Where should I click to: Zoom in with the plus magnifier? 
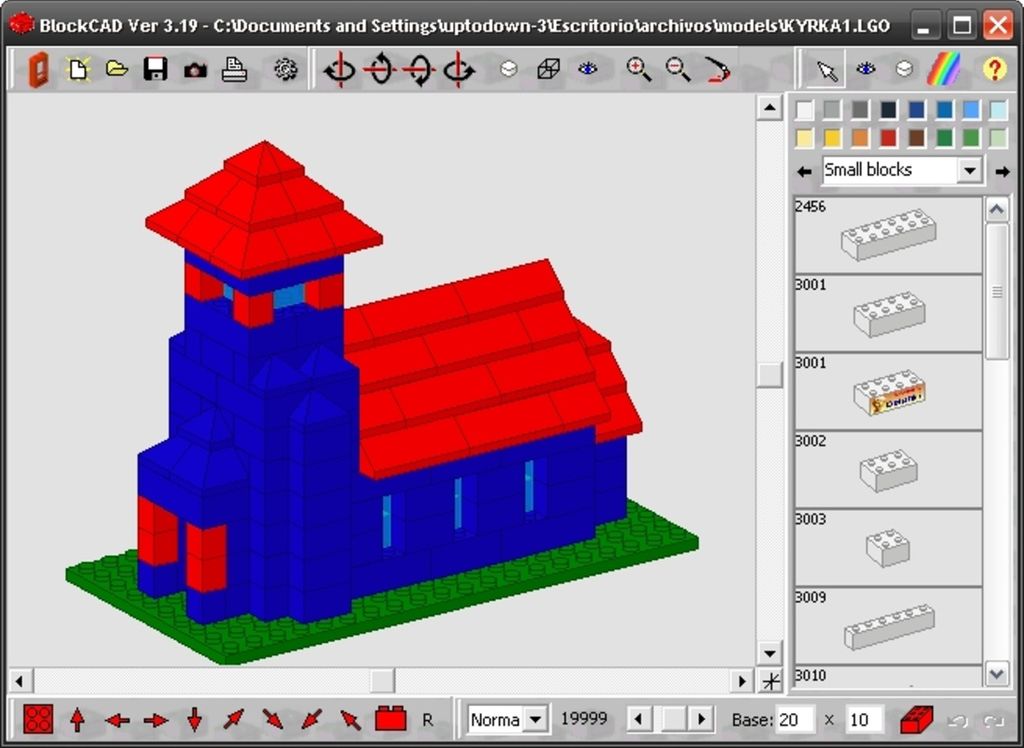tap(638, 69)
